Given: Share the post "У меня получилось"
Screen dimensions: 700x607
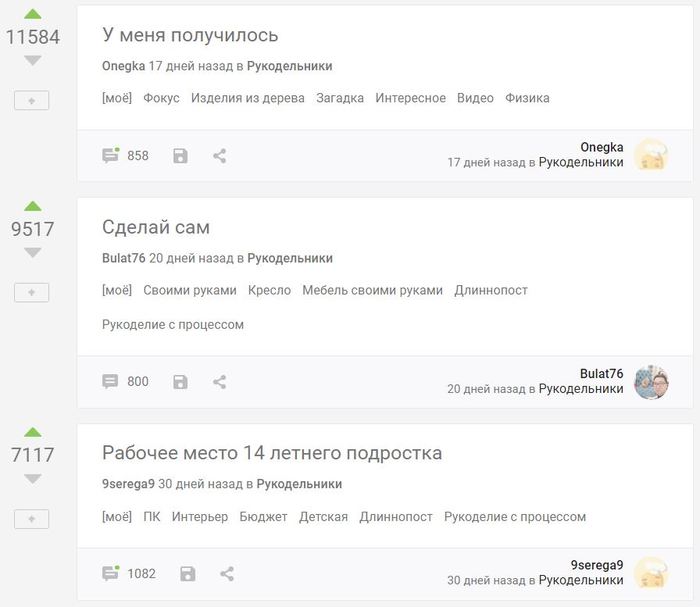Looking at the screenshot, I should [x=220, y=156].
